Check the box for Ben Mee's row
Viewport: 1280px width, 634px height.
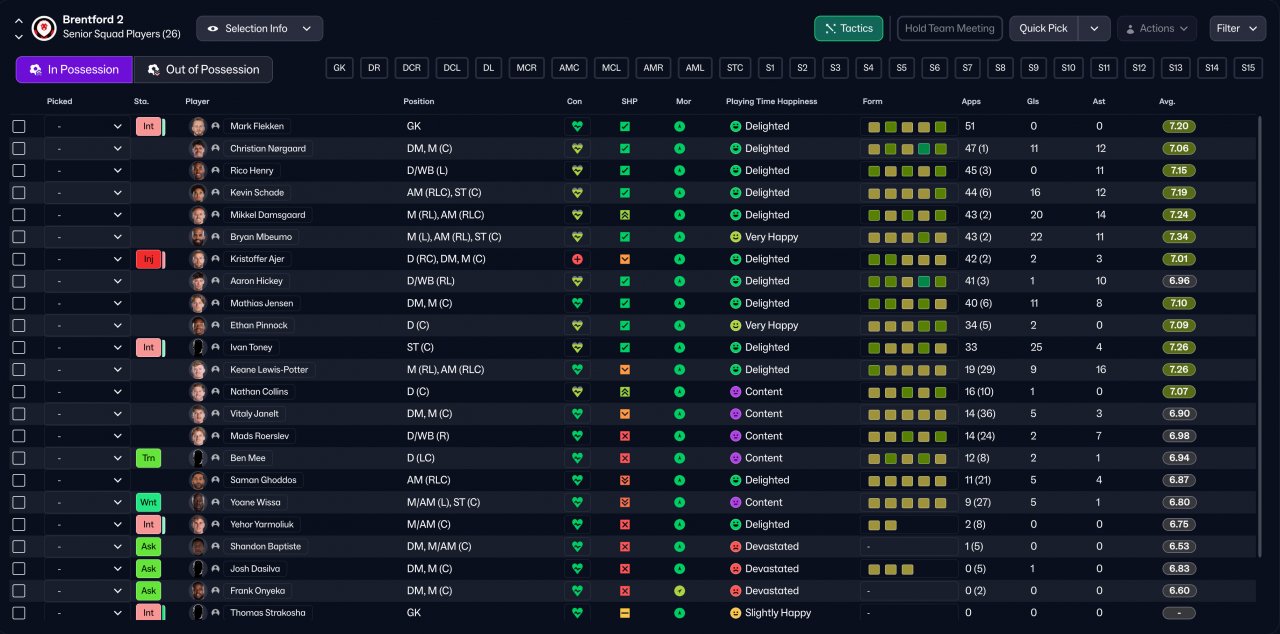(x=19, y=458)
